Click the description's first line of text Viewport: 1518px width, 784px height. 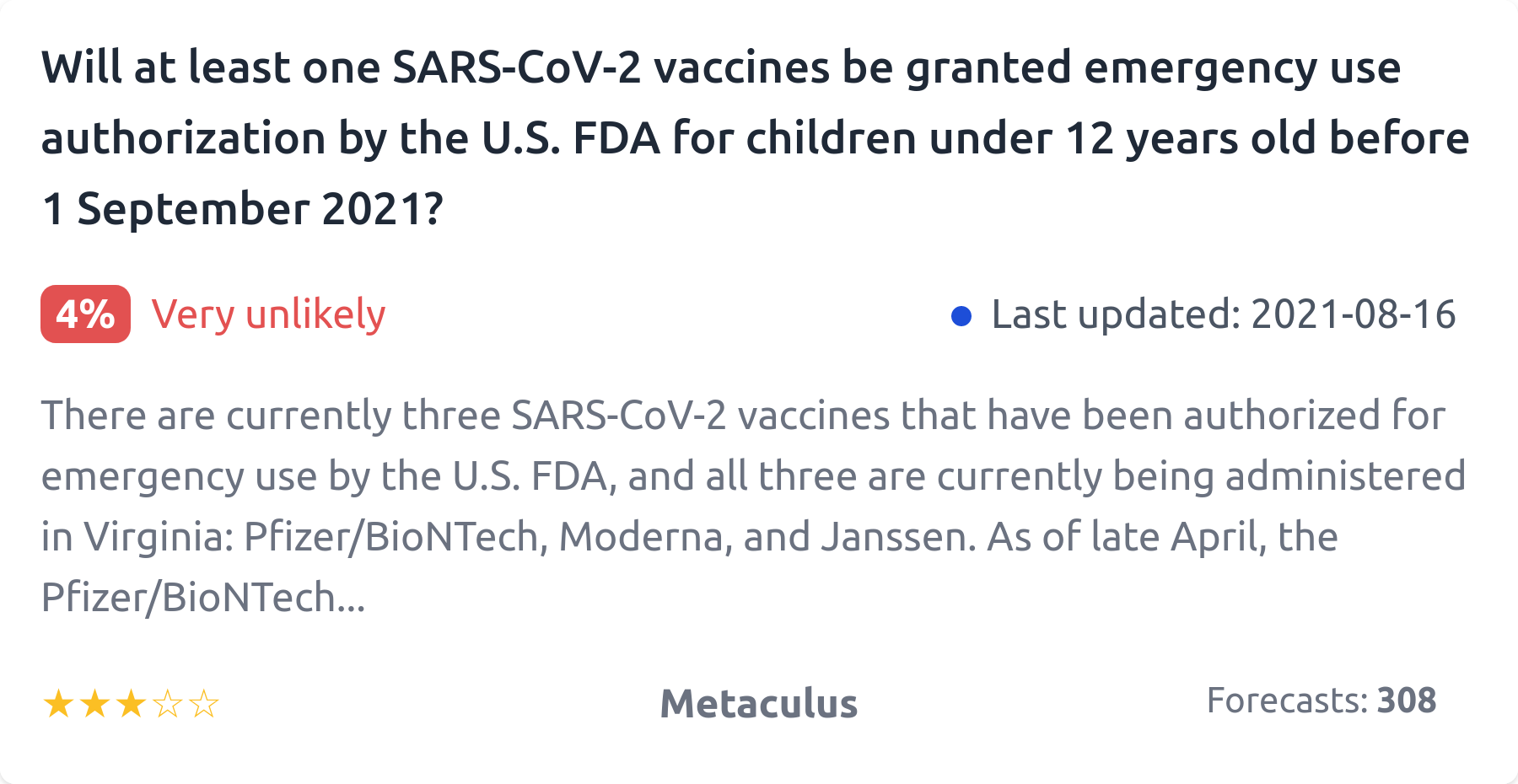742,416
